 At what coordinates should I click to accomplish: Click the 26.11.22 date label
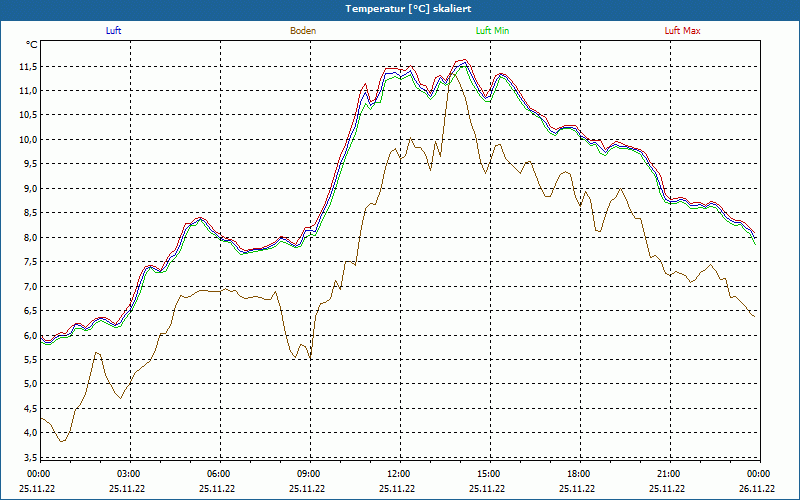point(757,488)
